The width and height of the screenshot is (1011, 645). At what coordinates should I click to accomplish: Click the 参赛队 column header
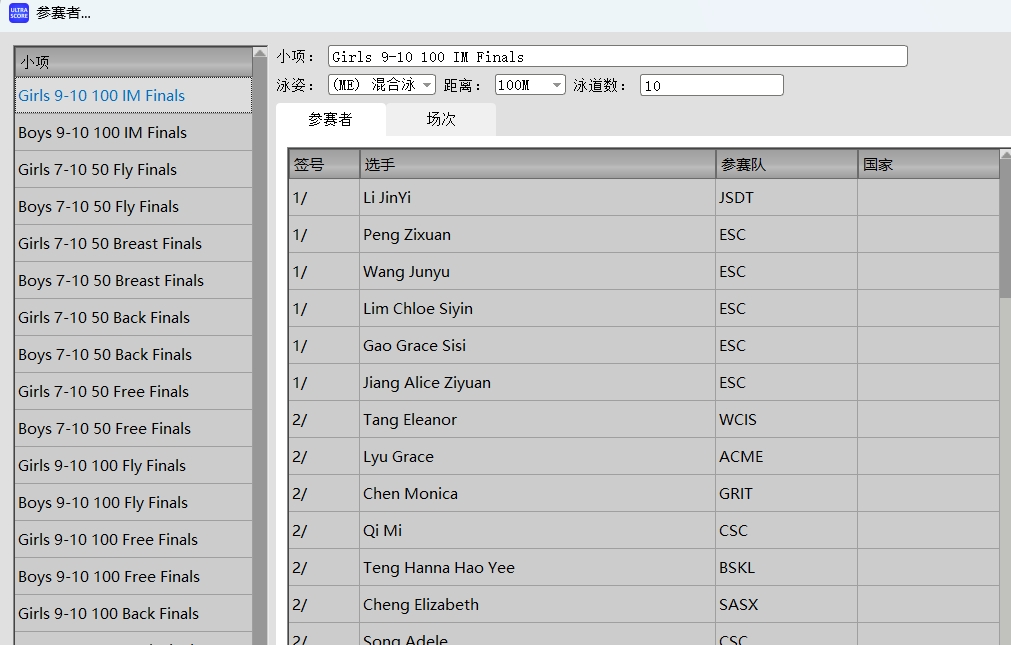click(786, 165)
